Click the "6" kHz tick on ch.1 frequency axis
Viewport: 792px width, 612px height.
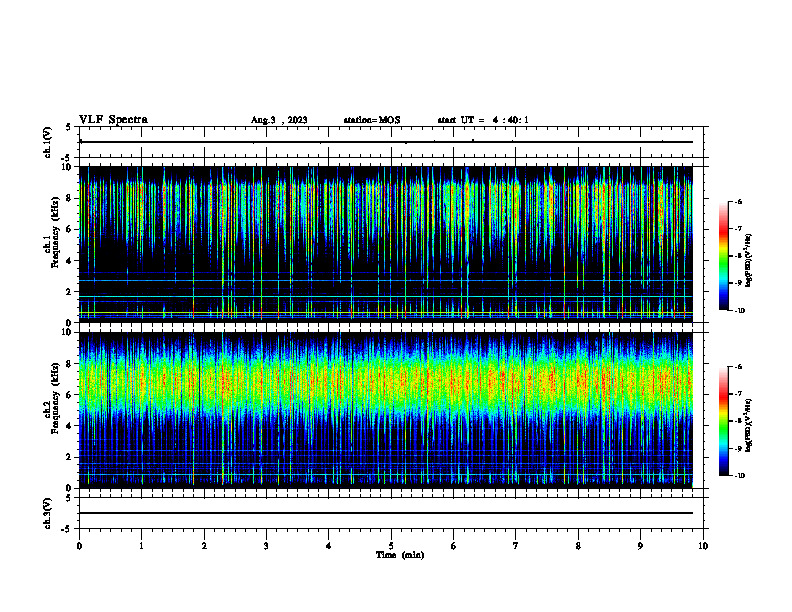click(68, 229)
